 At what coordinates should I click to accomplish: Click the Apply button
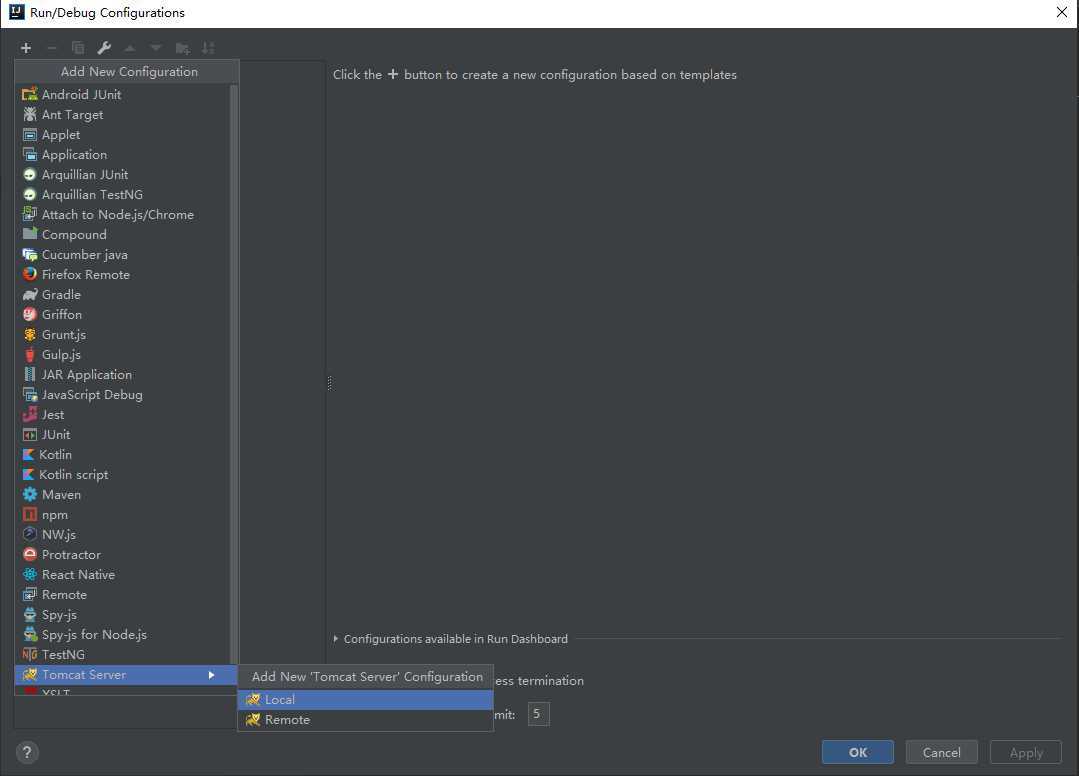(1025, 752)
